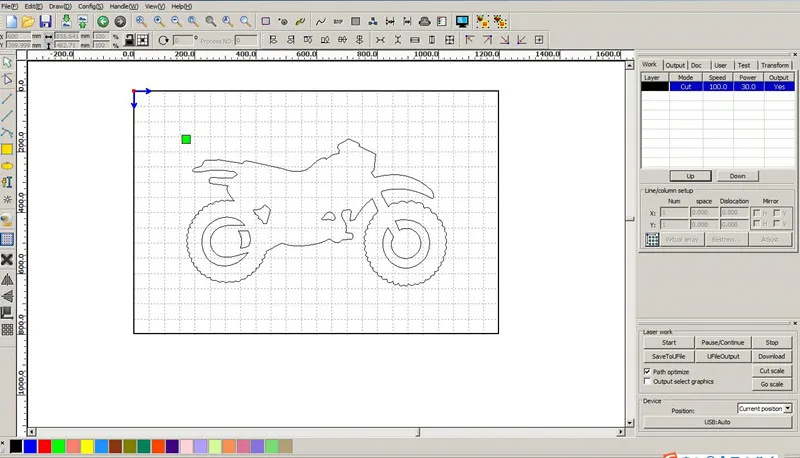Toggle the Y row Mirror V checkbox

tap(777, 224)
